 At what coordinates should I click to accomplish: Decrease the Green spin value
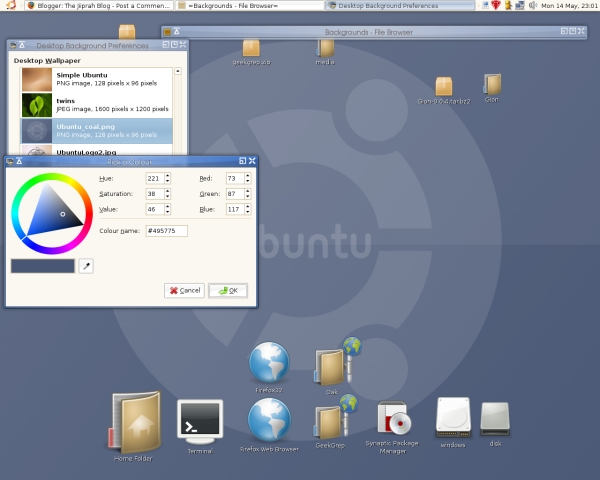pyautogui.click(x=248, y=196)
